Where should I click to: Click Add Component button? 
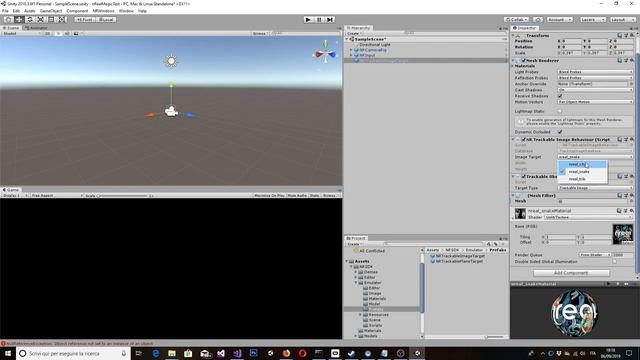[571, 273]
